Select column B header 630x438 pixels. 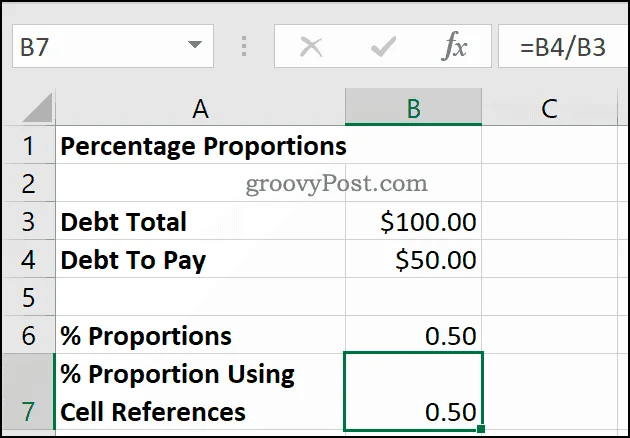[x=413, y=107]
